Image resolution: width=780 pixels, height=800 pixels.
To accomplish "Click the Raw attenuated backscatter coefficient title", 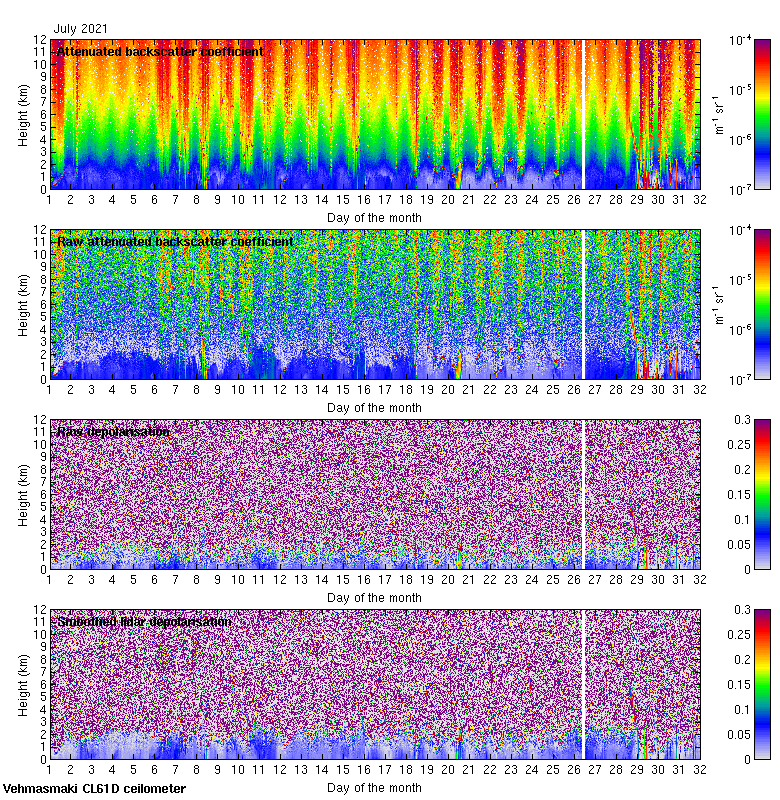I will click(x=175, y=242).
